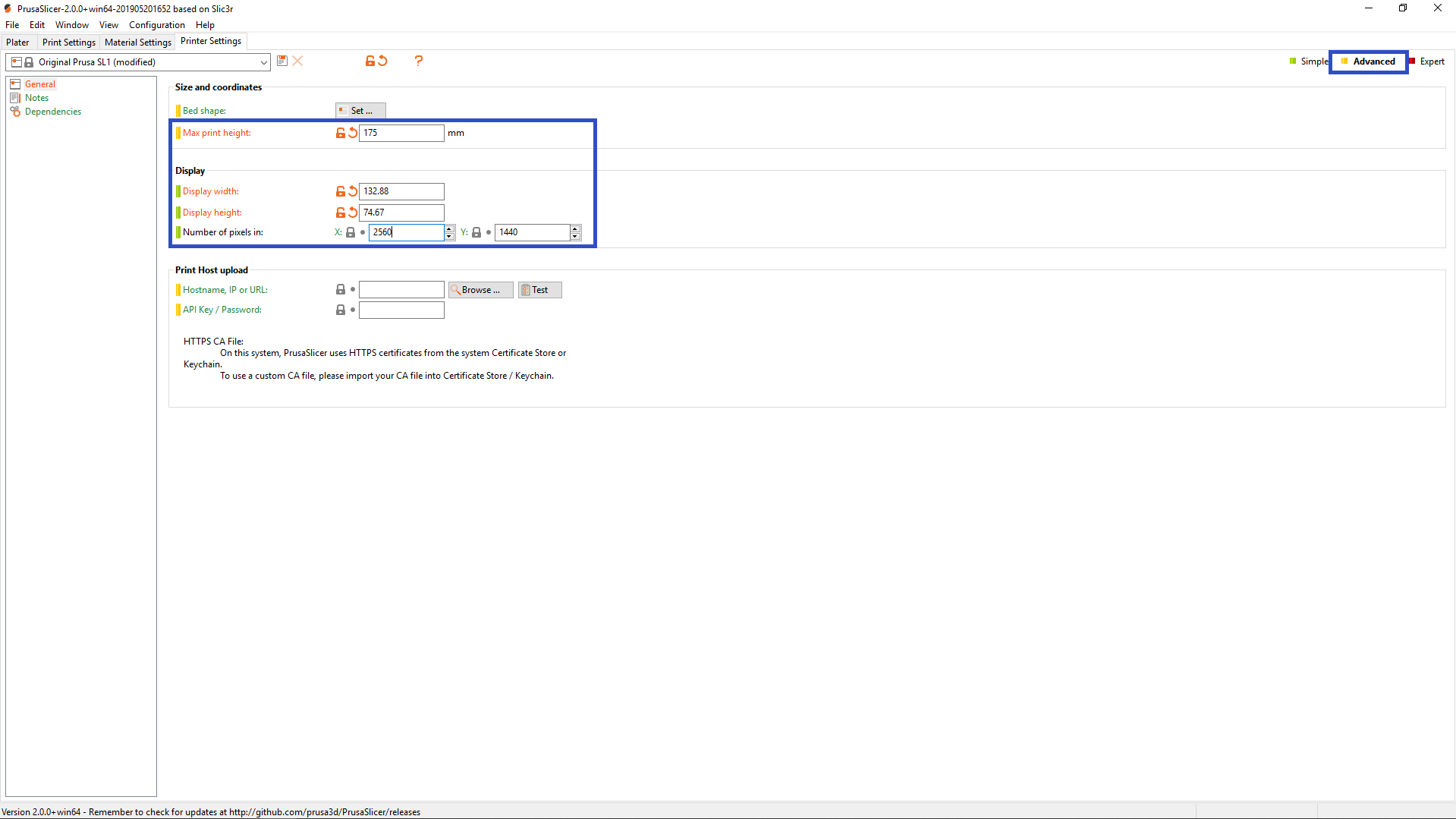
Task: Select Dependencies in the settings tree
Action: click(x=53, y=112)
